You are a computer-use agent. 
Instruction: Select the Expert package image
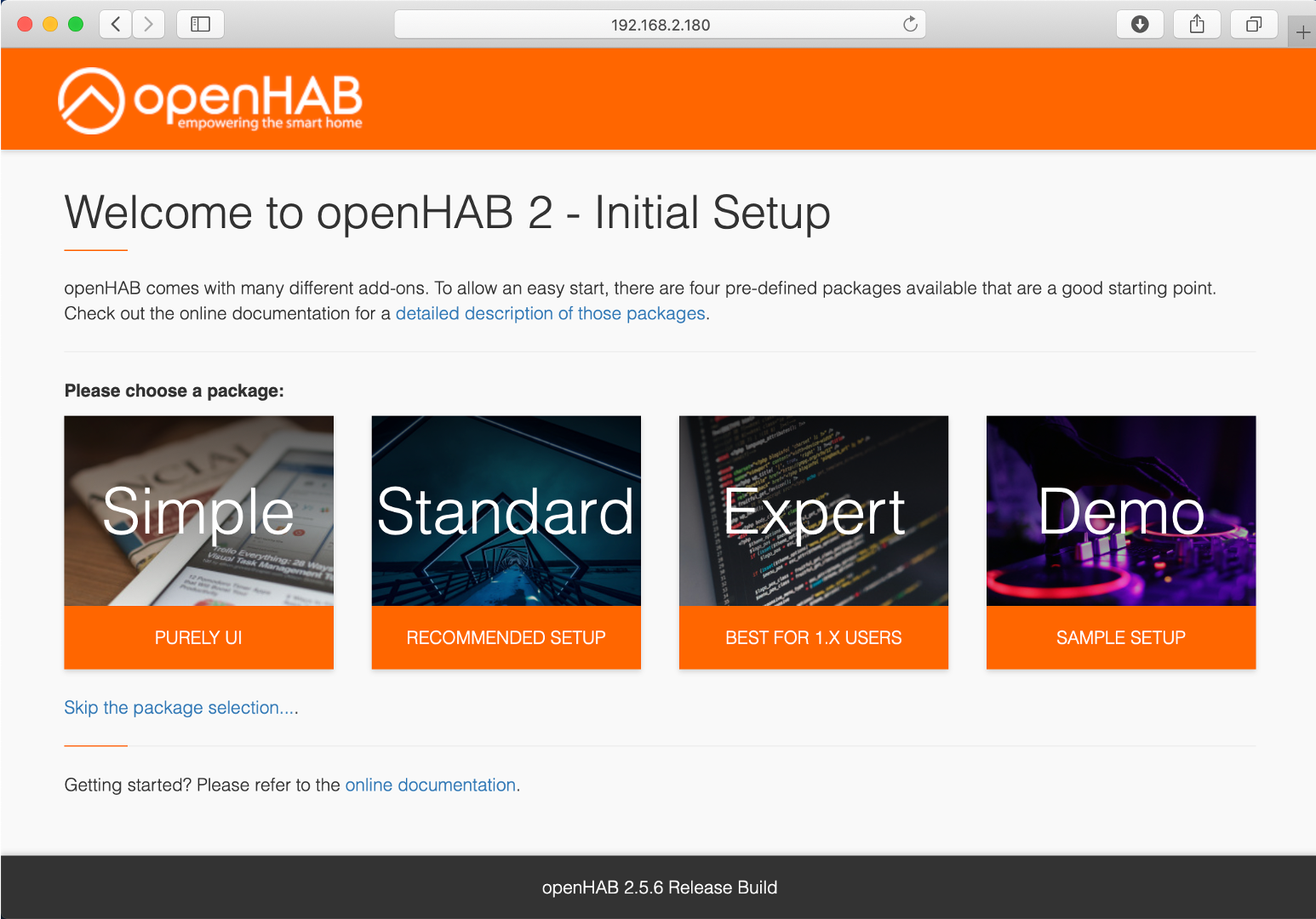[814, 511]
